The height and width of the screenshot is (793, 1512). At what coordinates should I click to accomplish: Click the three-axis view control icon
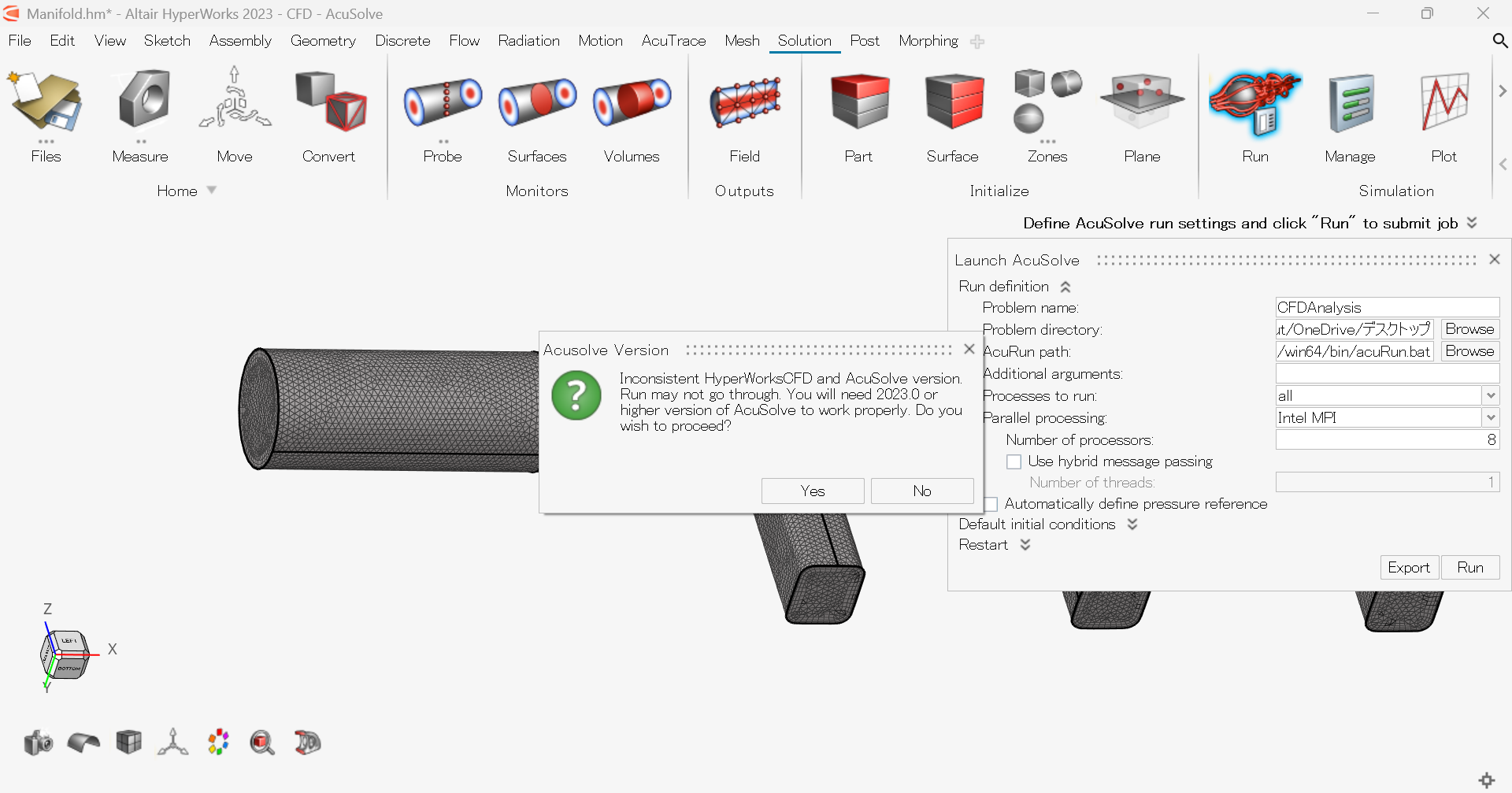pos(173,742)
